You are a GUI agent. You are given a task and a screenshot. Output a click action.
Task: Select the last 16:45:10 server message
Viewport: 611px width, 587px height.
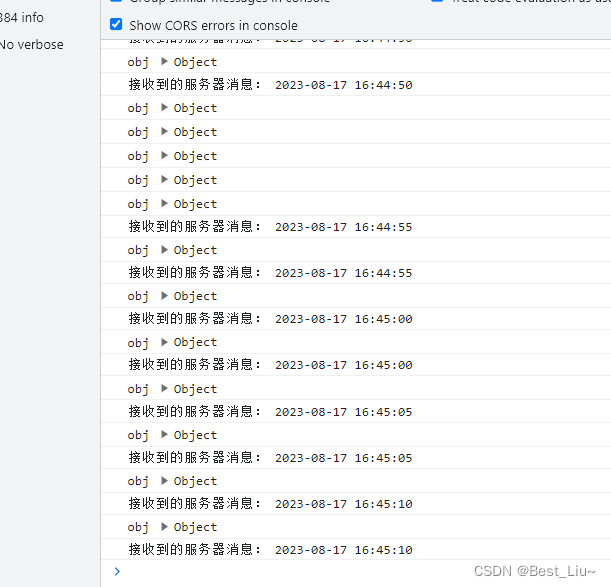point(356,550)
